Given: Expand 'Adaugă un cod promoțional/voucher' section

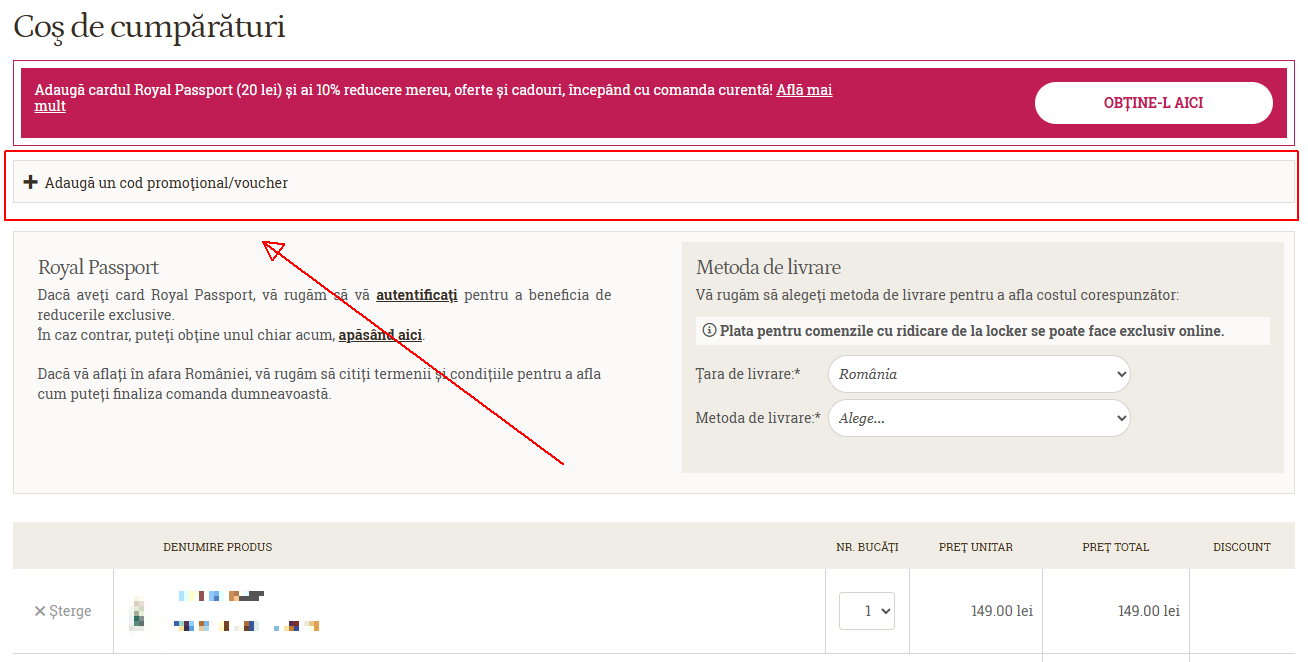Looking at the screenshot, I should pyautogui.click(x=654, y=182).
